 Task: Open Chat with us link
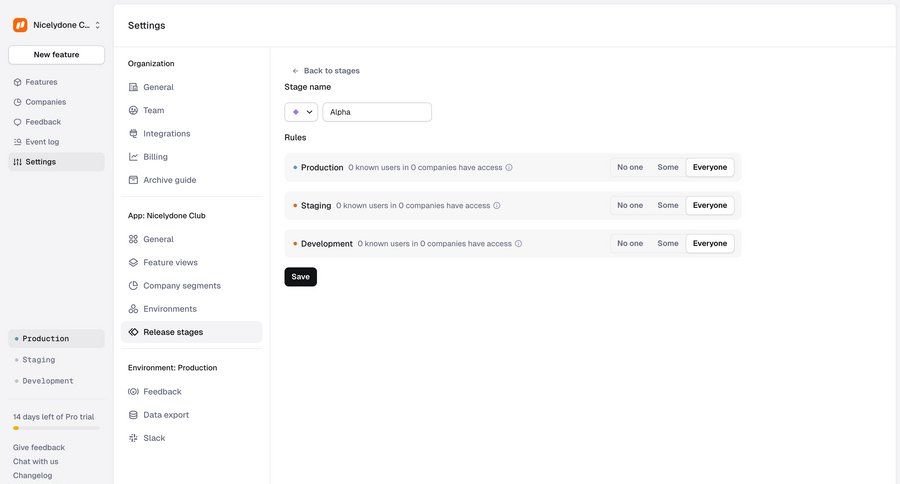click(36, 462)
